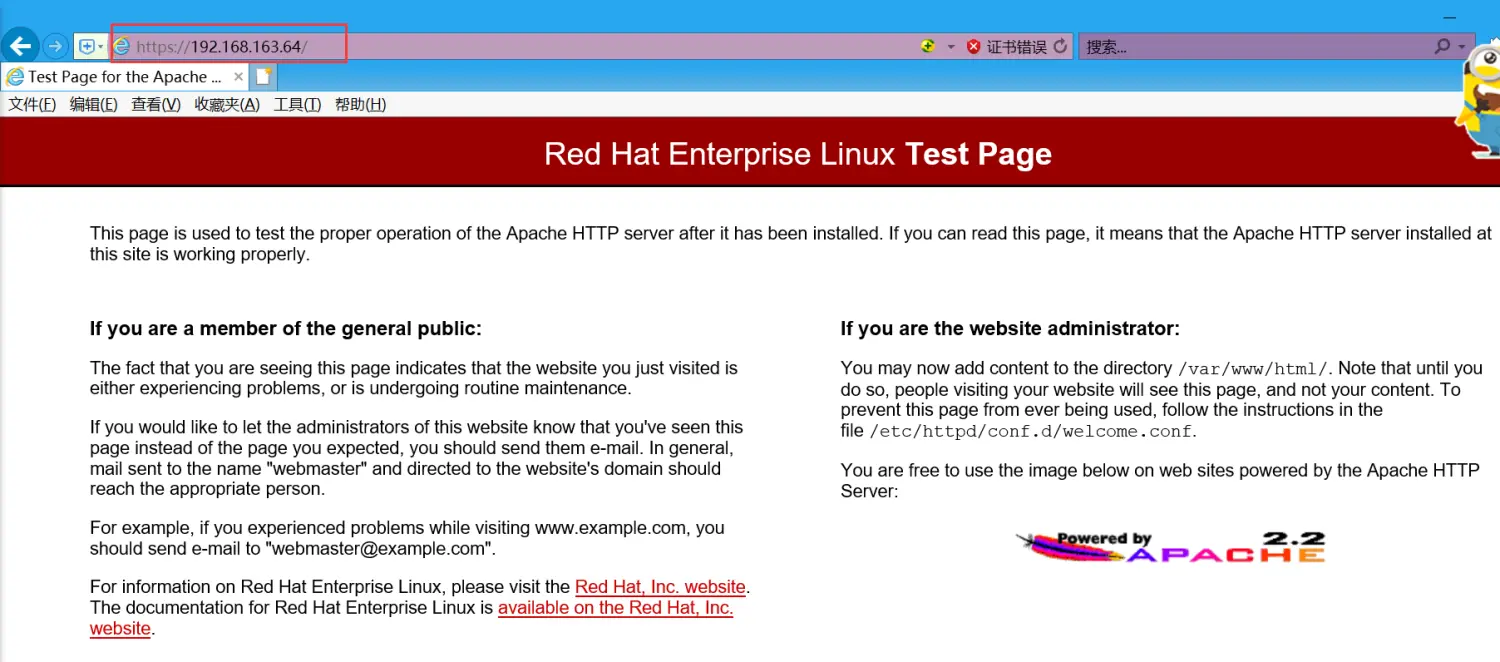Open the 收藏夹(A) favorites menu
The width and height of the screenshot is (1500, 662).
(x=227, y=104)
